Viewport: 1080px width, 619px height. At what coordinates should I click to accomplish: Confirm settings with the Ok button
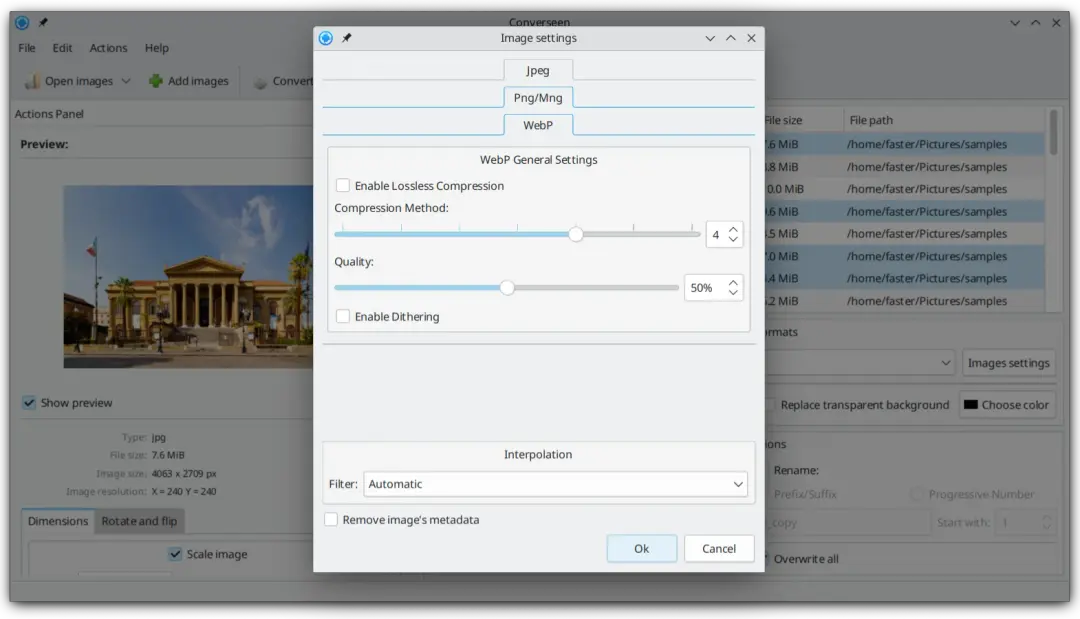641,548
